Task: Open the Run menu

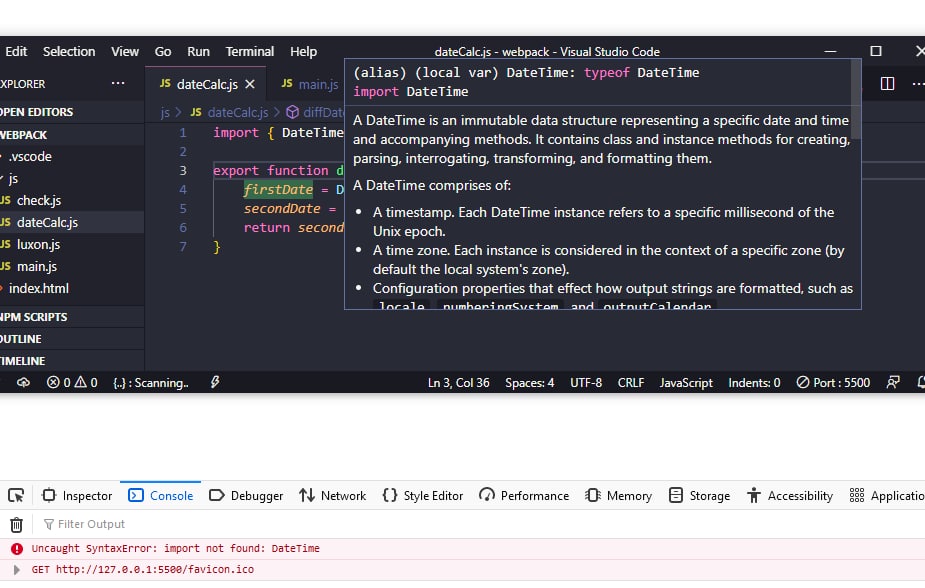Action: [x=198, y=51]
